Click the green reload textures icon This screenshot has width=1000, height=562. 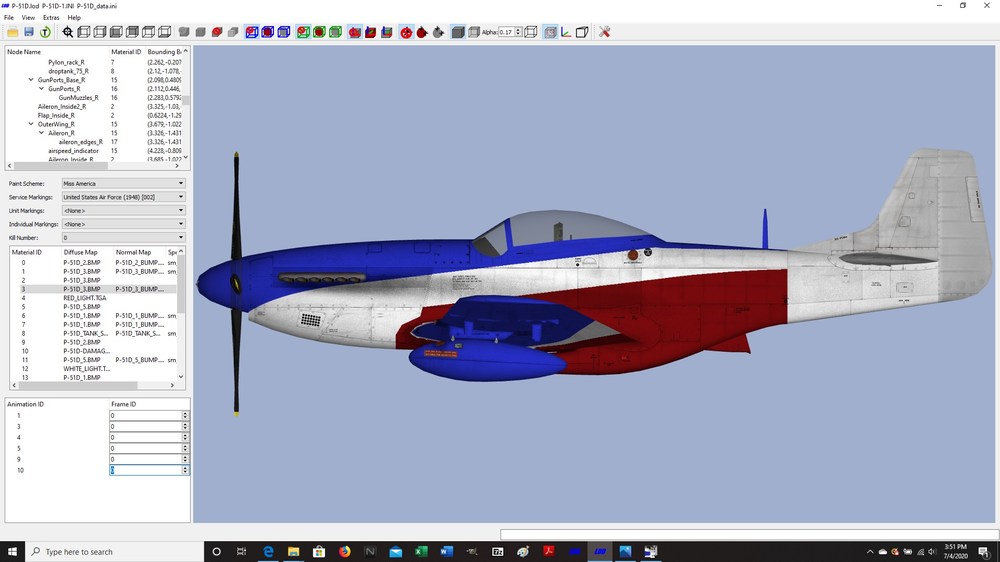point(45,32)
